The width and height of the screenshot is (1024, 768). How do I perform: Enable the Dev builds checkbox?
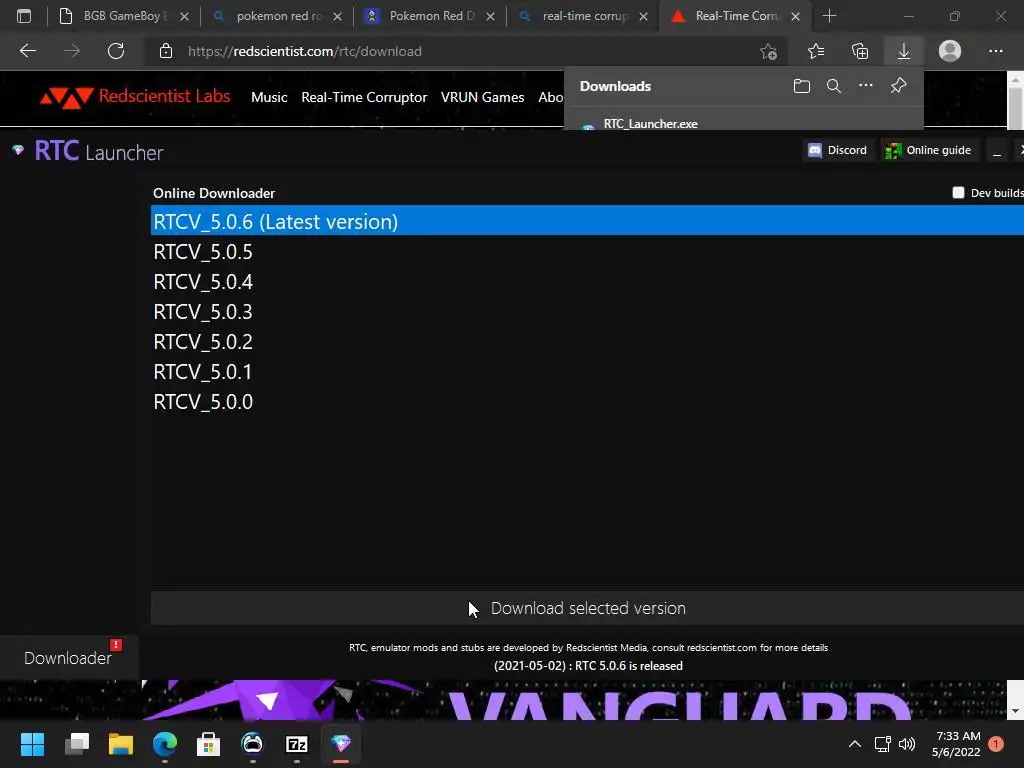tap(958, 193)
